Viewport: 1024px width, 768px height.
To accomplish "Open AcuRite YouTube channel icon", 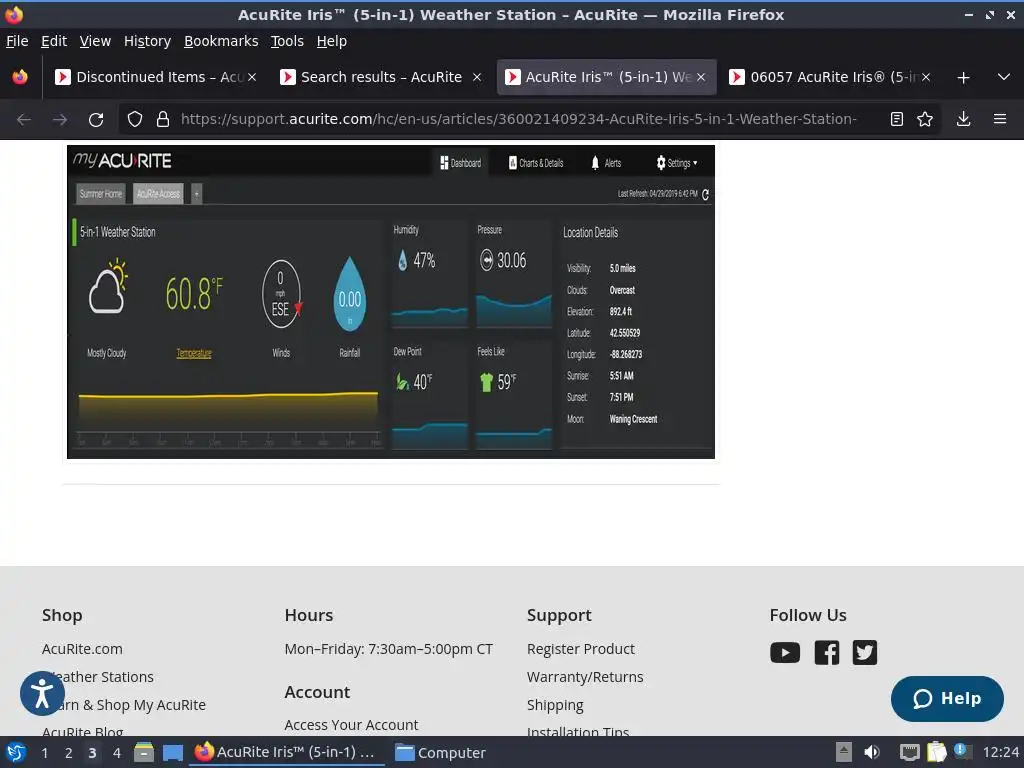I will [x=785, y=652].
